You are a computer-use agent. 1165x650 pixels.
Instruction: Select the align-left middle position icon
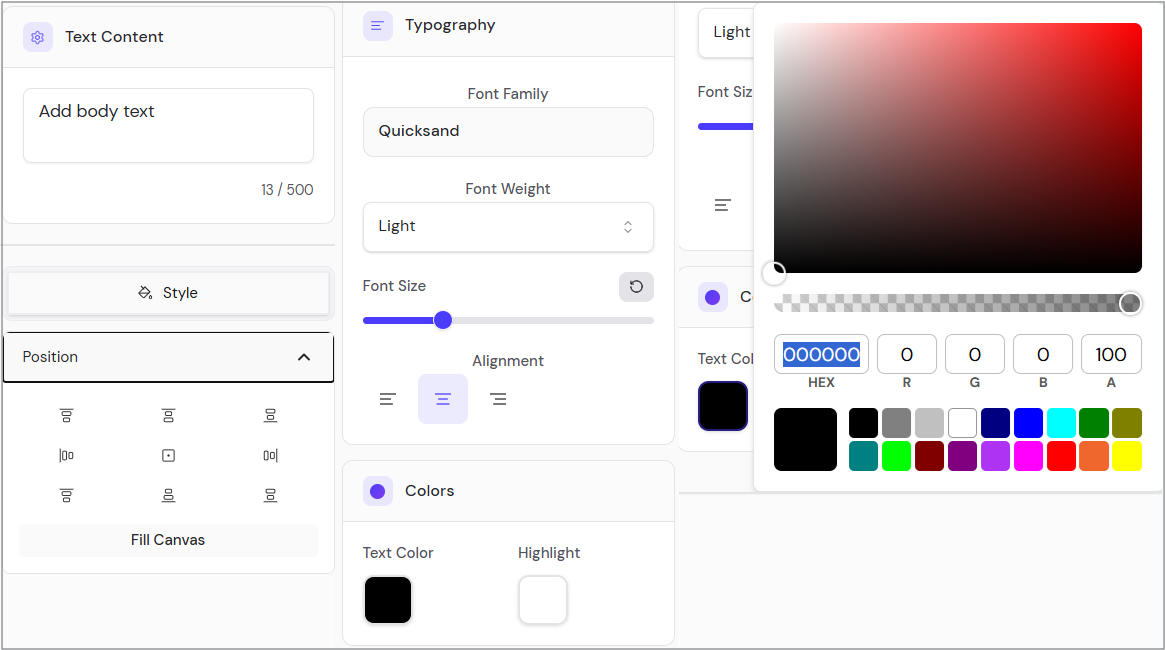click(67, 455)
